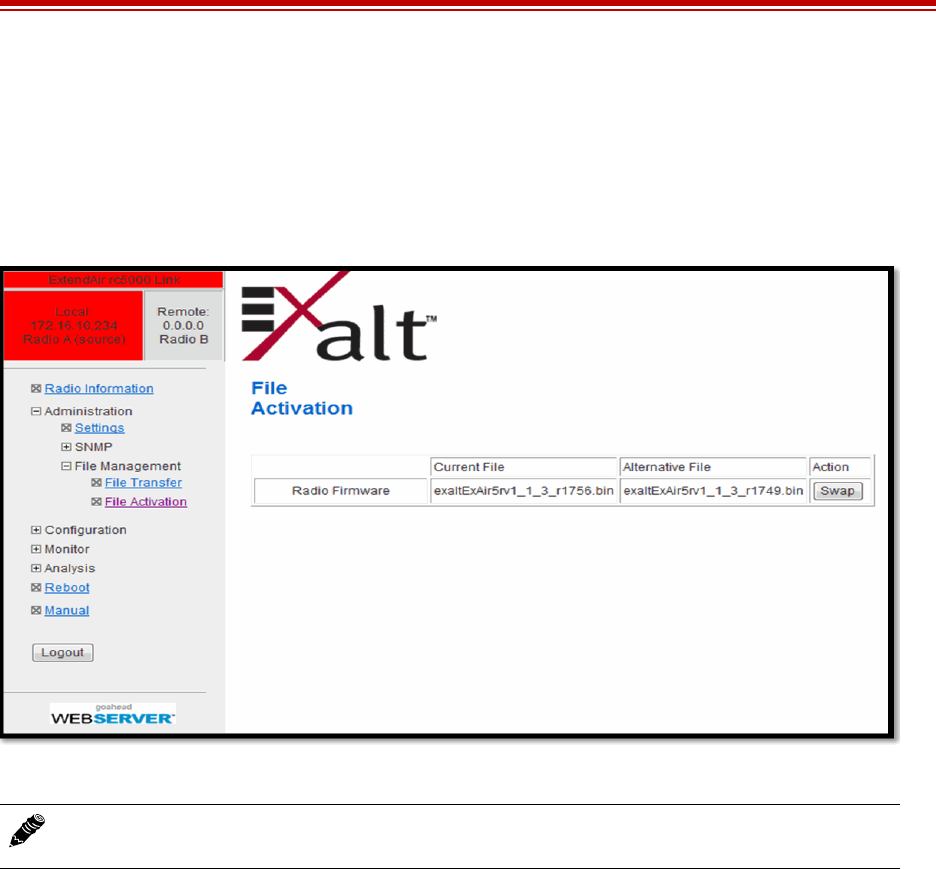Open the Settings link
This screenshot has width=936, height=869.
[100, 428]
